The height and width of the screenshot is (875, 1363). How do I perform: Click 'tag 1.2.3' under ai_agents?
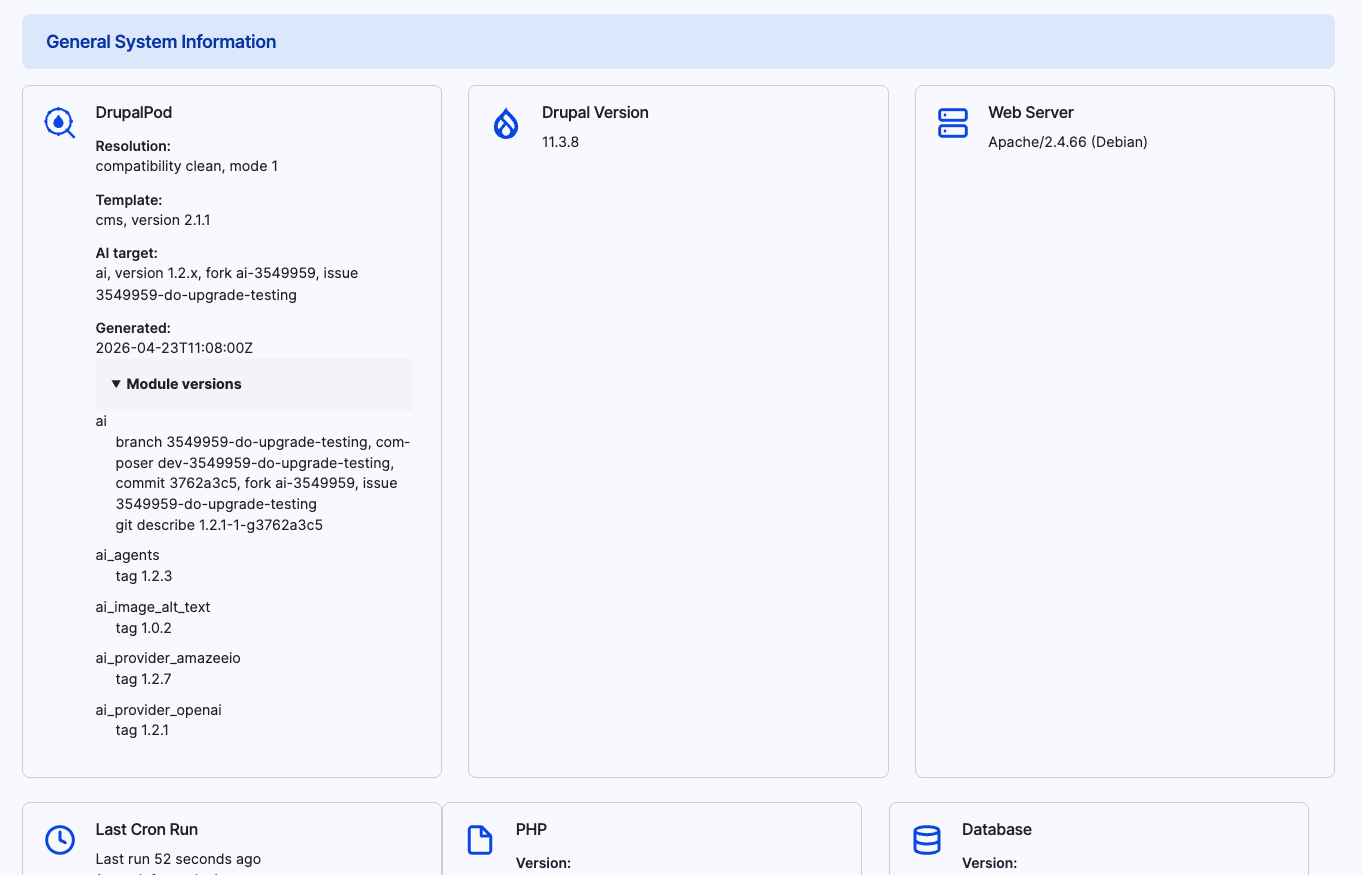point(144,576)
